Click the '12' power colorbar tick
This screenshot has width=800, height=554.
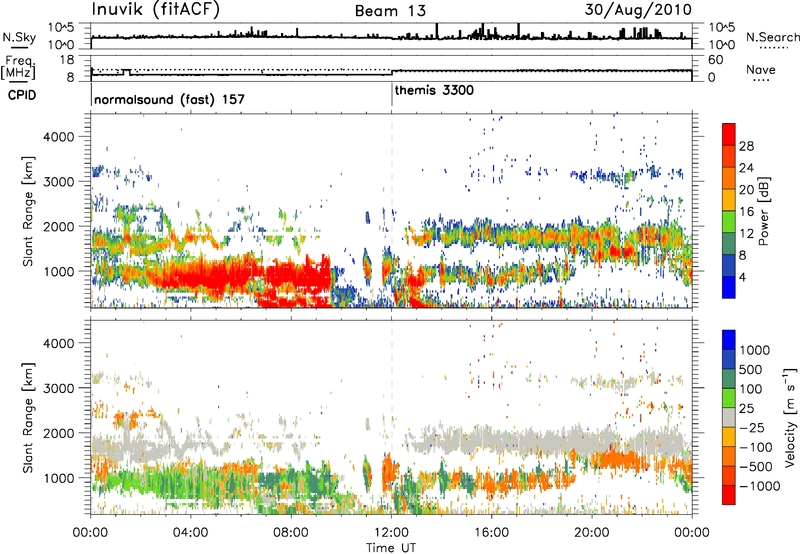click(746, 234)
